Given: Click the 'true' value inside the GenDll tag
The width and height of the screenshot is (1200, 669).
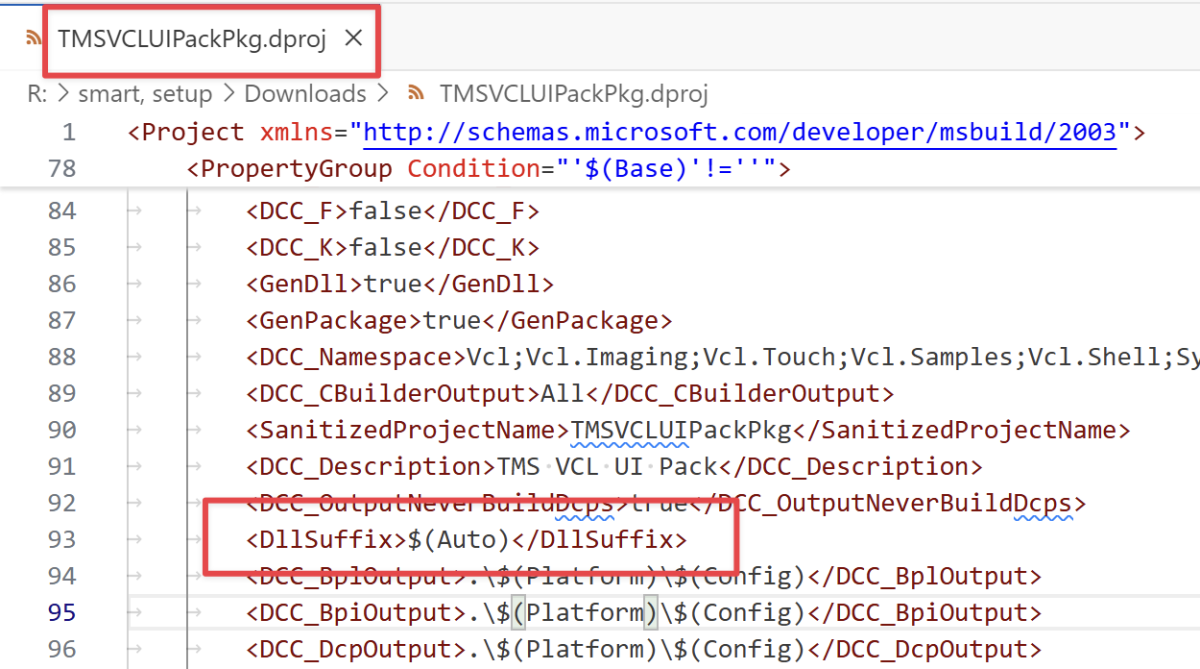Looking at the screenshot, I should click(392, 284).
